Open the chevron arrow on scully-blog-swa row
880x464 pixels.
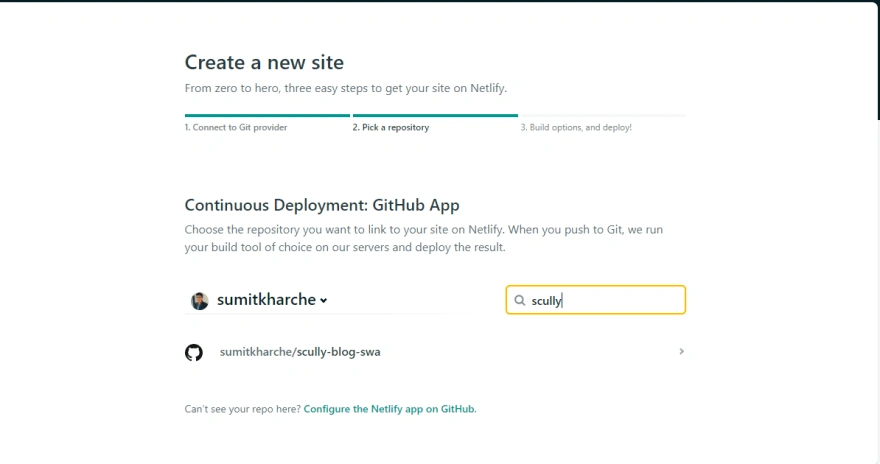tap(681, 351)
